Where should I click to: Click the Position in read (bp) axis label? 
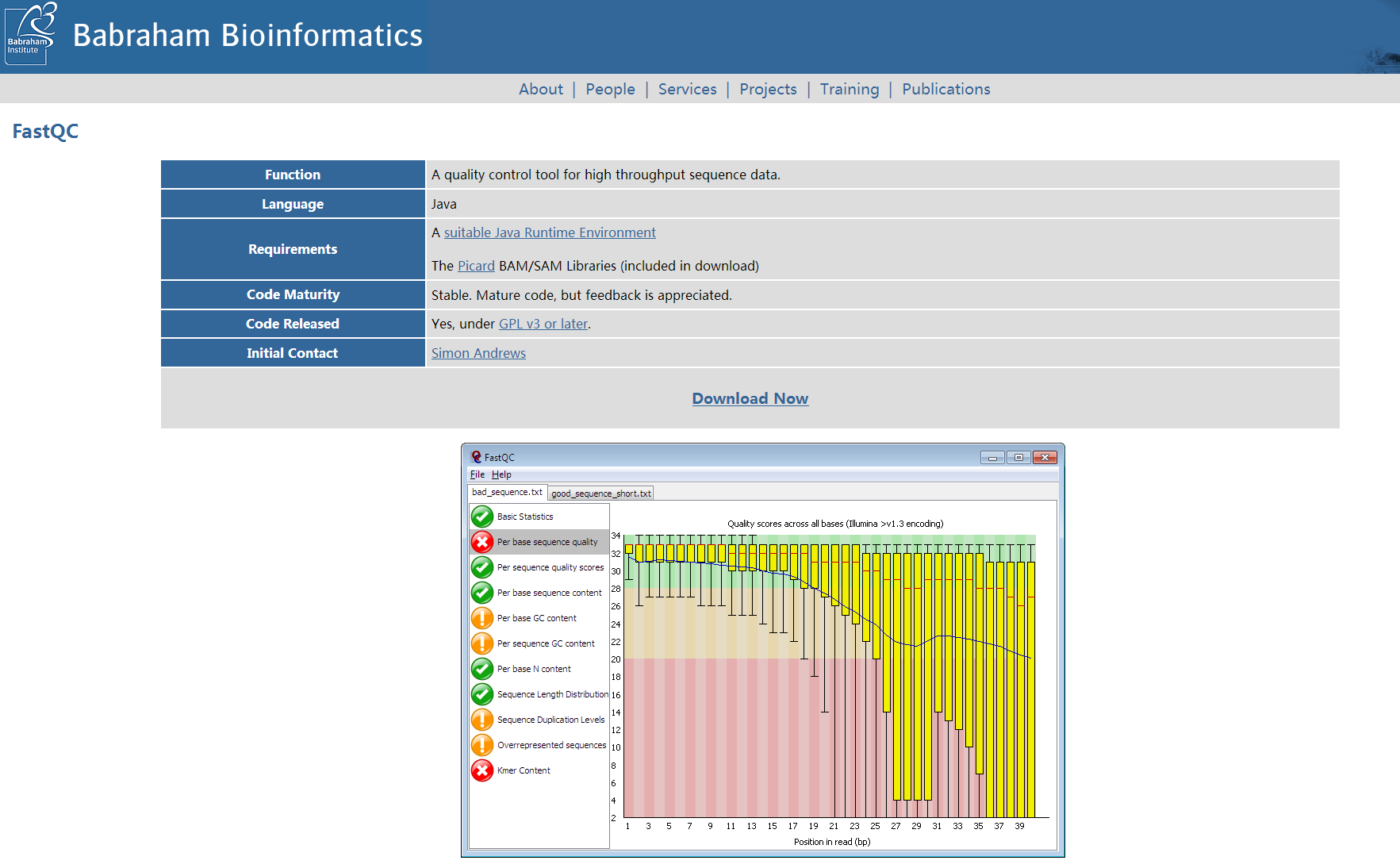pyautogui.click(x=832, y=842)
